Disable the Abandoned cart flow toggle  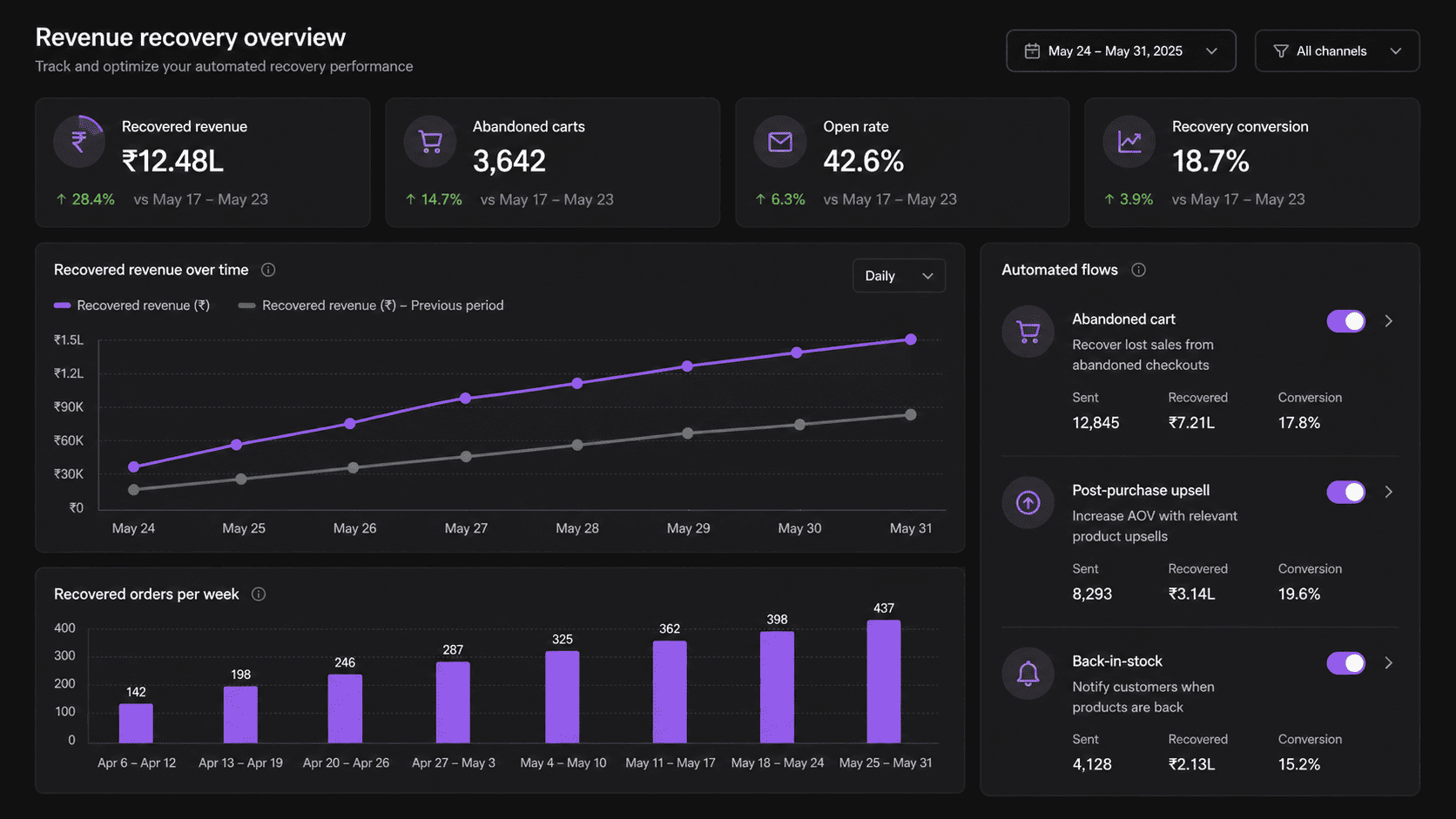[x=1346, y=321]
